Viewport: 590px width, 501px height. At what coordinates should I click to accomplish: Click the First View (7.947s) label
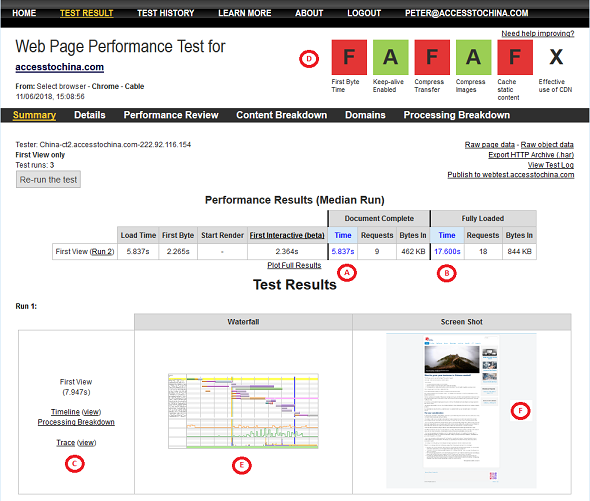coord(76,387)
